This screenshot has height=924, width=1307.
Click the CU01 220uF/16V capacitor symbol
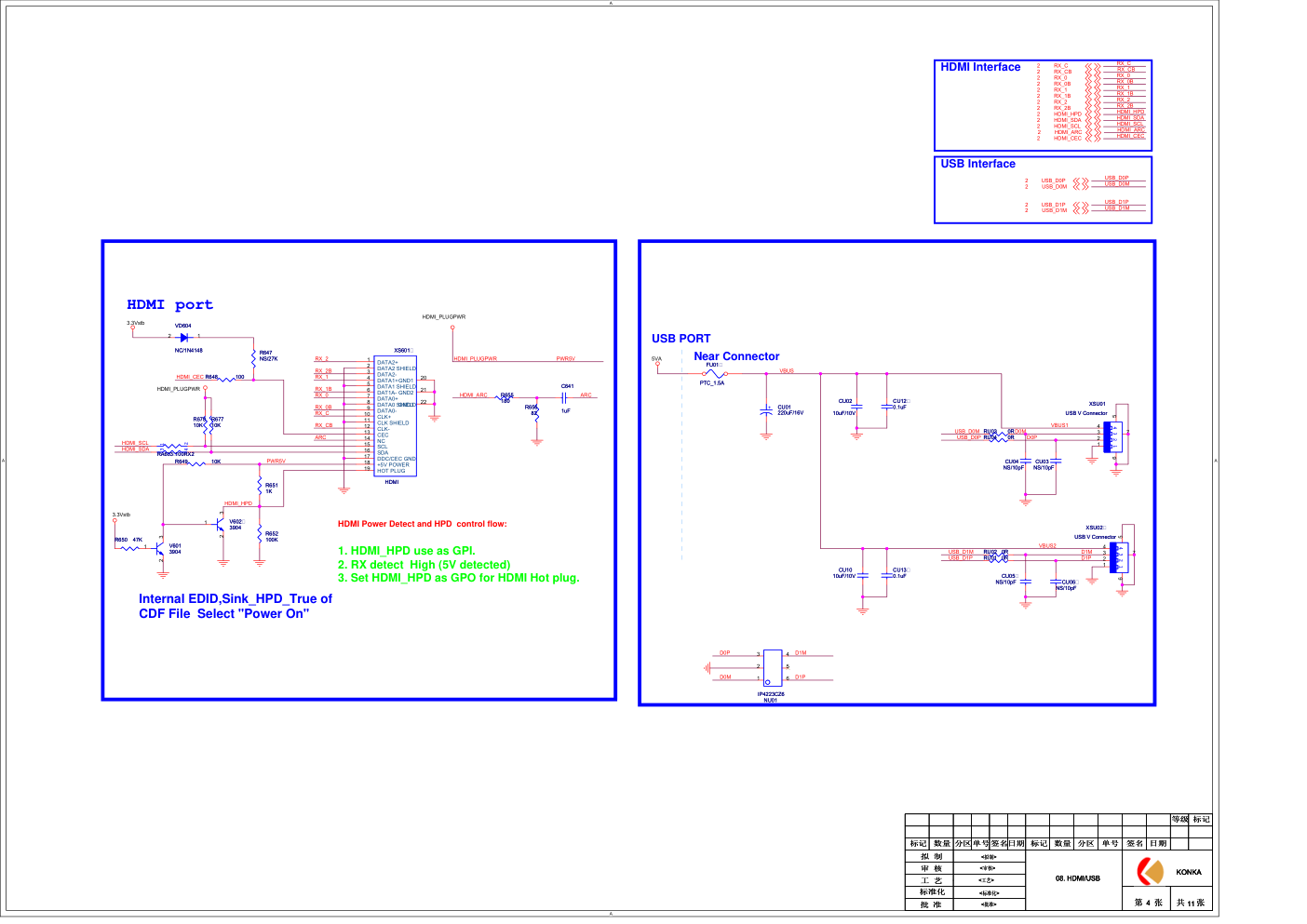pos(766,410)
